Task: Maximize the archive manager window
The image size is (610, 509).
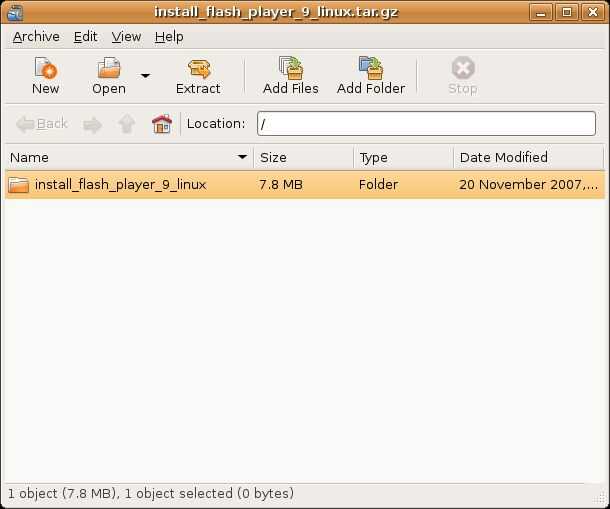Action: tap(566, 12)
